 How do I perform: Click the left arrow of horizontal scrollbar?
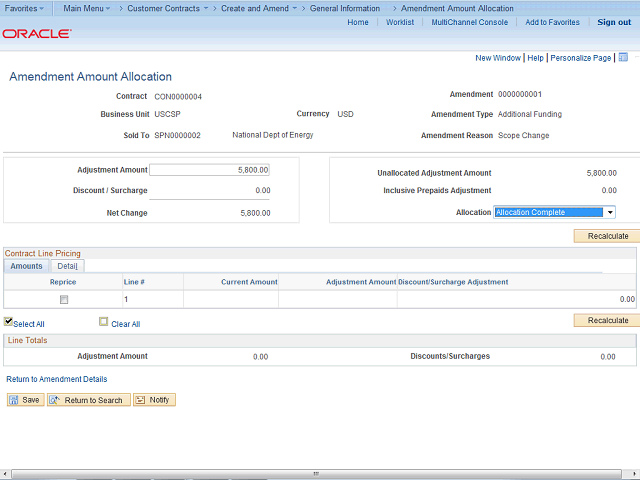(5, 474)
